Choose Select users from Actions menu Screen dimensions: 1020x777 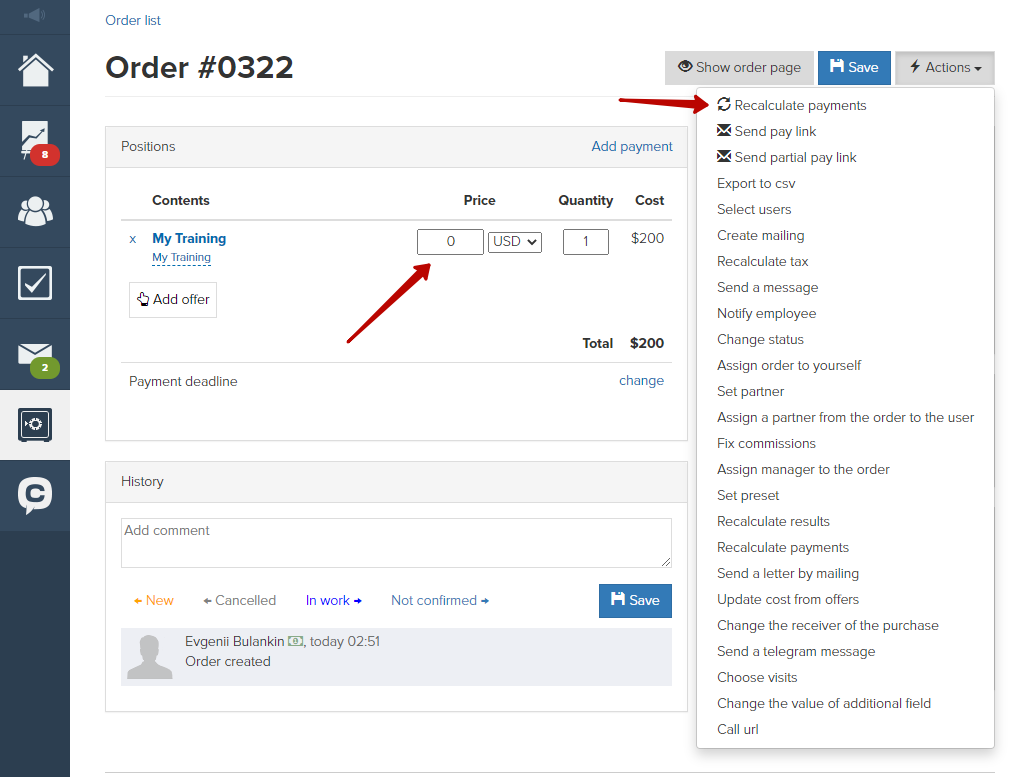click(754, 209)
